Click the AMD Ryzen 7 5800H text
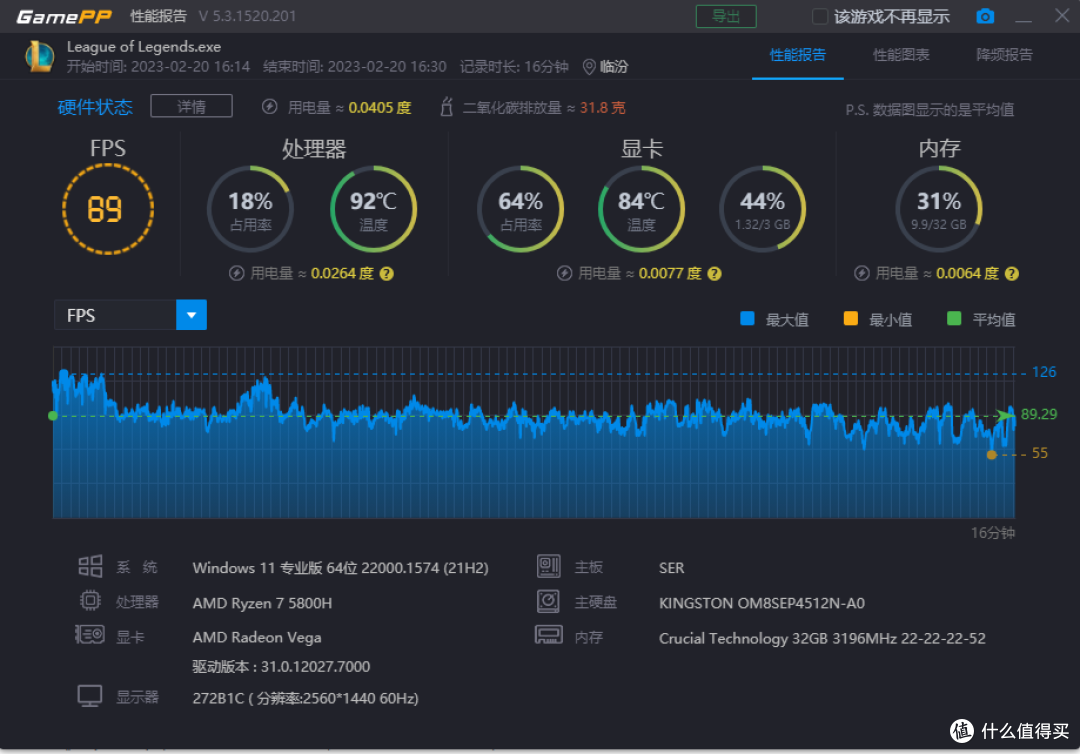 262,603
